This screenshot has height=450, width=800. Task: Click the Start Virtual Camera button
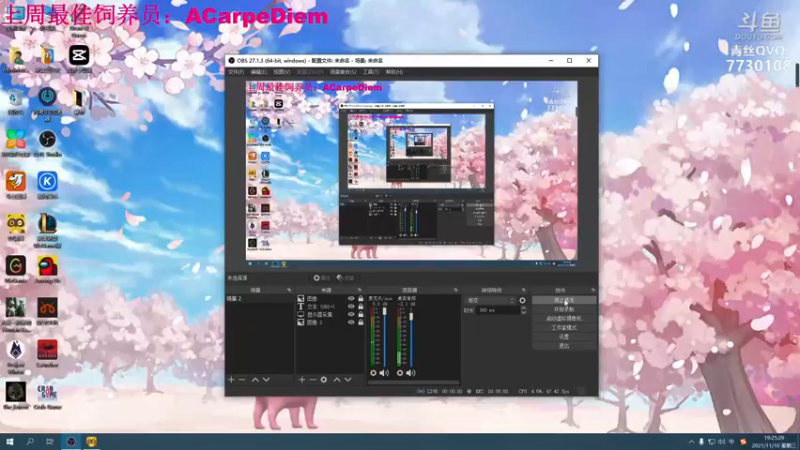point(564,318)
